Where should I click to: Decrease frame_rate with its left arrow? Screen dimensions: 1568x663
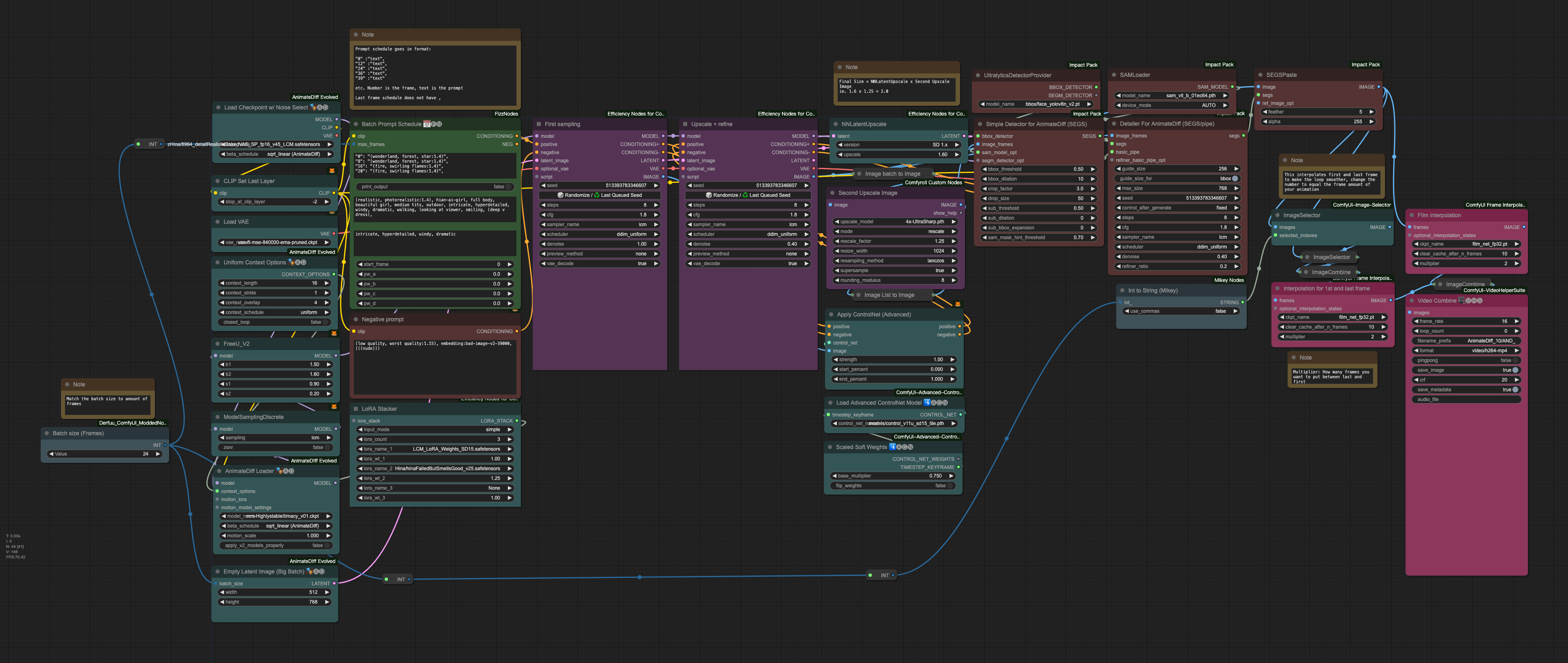(x=1416, y=321)
